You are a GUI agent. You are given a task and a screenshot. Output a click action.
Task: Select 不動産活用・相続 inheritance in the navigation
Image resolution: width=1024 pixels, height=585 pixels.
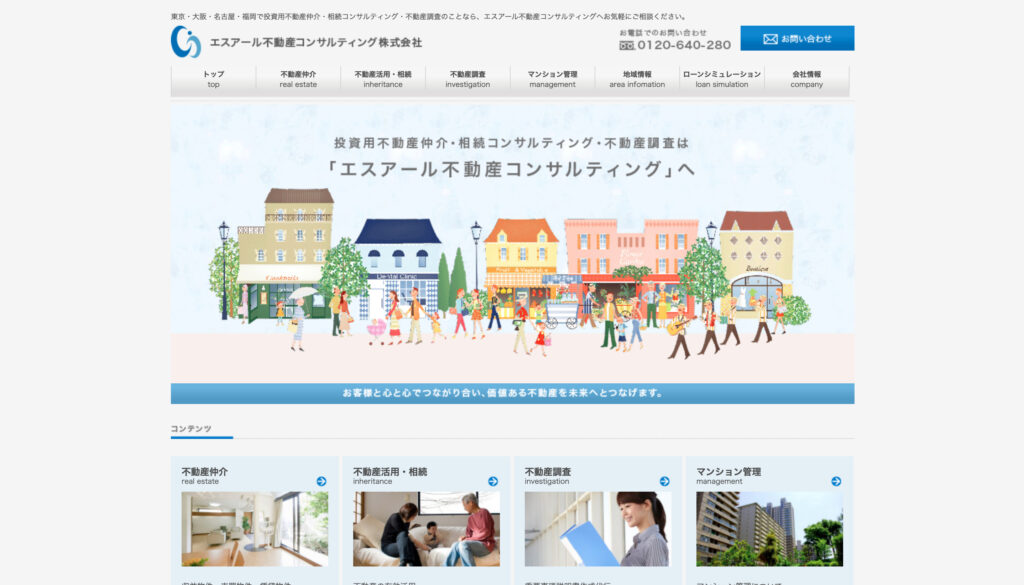(x=383, y=79)
